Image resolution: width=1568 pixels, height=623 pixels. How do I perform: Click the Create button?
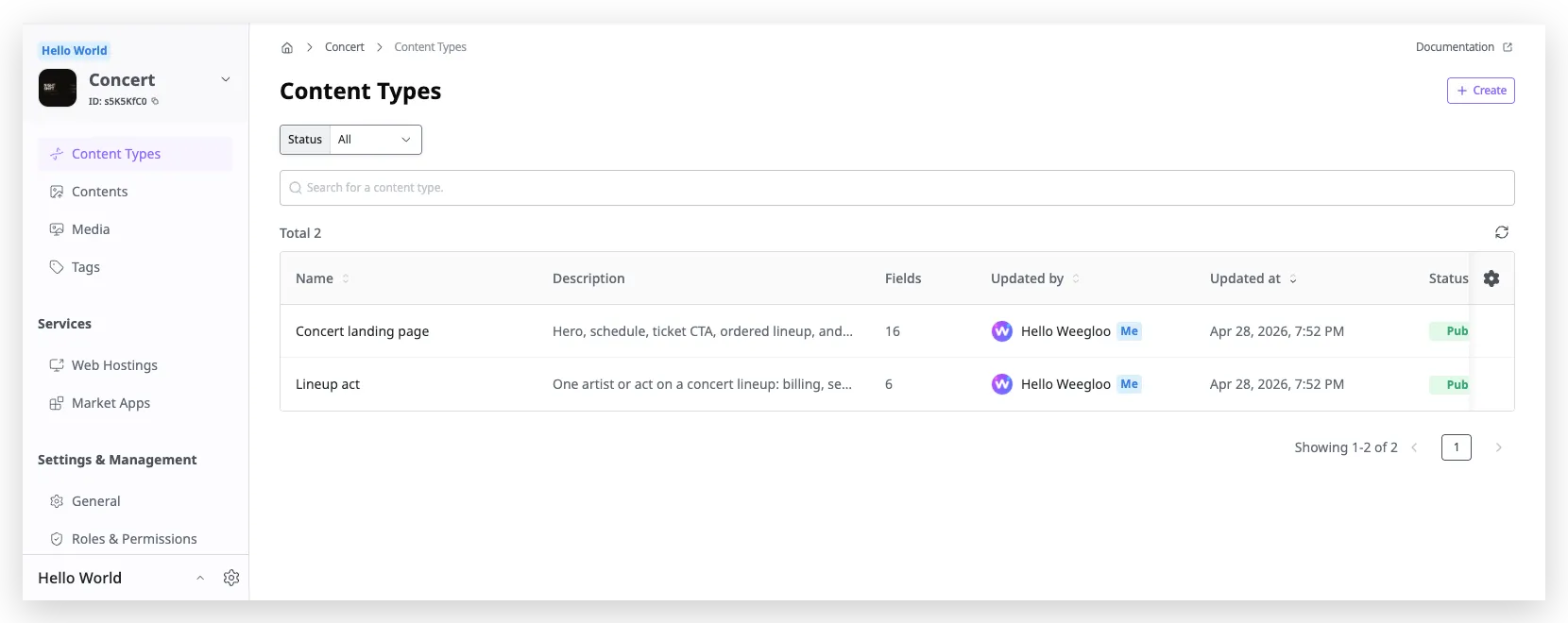[x=1480, y=91]
